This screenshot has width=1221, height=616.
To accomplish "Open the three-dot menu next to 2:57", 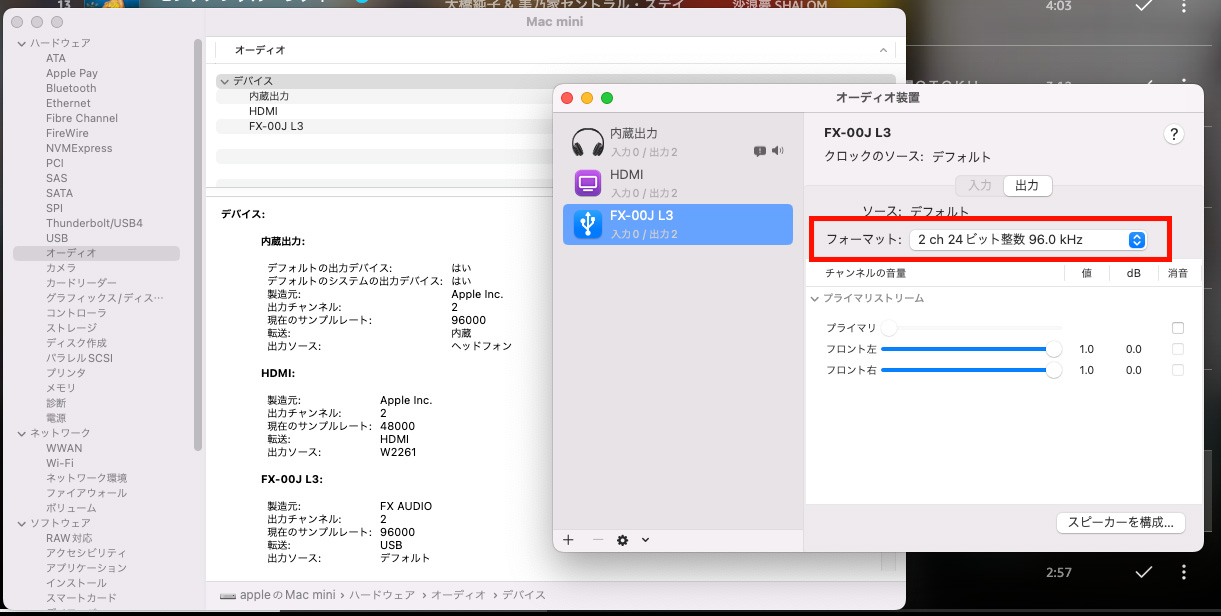I will coord(1184,572).
